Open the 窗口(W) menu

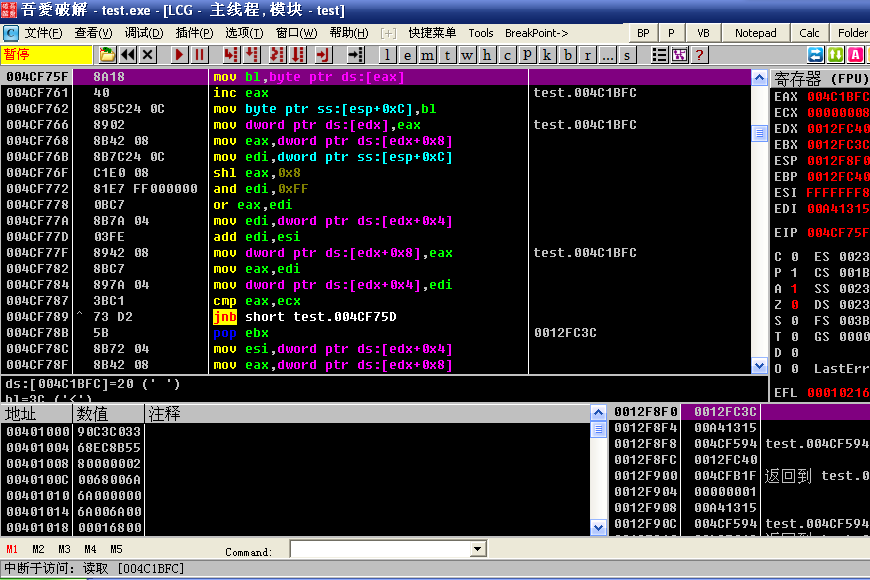tap(296, 33)
